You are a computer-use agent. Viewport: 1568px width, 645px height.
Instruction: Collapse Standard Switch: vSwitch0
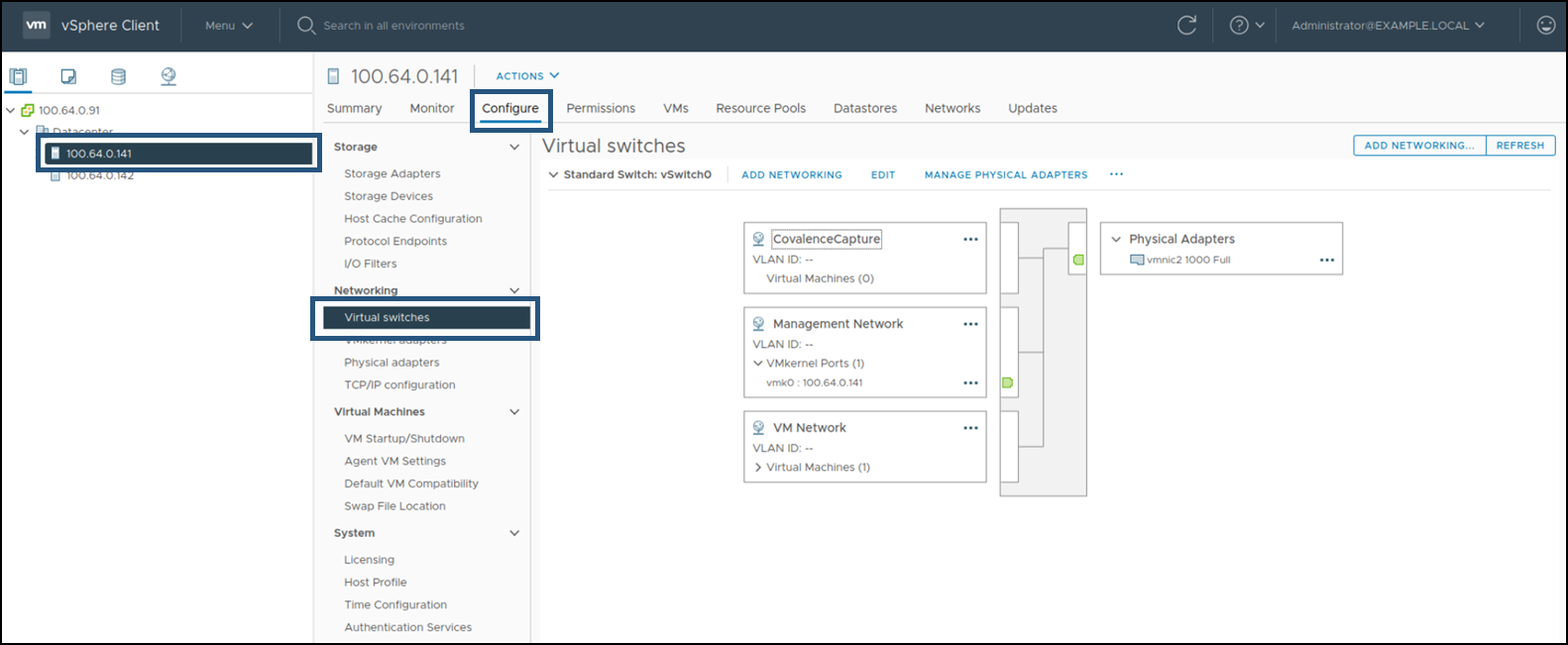coord(553,174)
